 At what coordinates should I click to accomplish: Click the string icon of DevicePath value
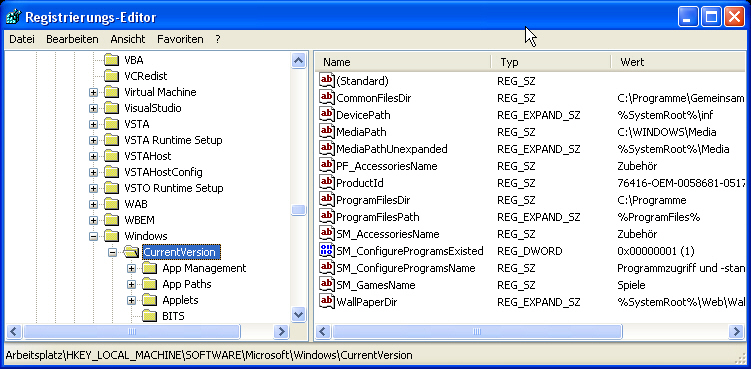[327, 115]
